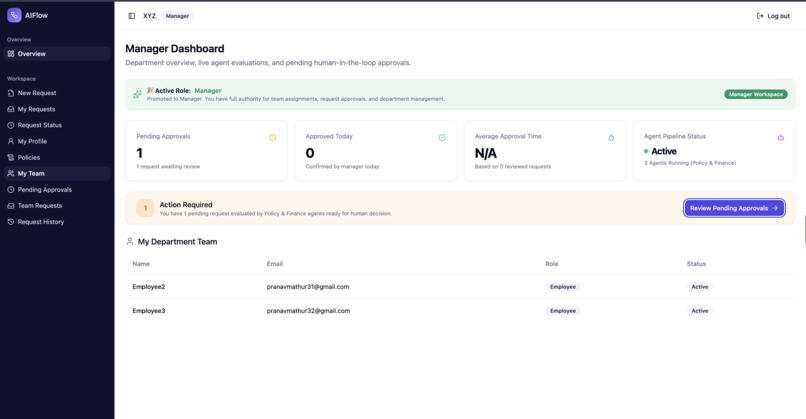806x419 pixels.
Task: Click the Log out arrow icon
Action: tap(760, 16)
